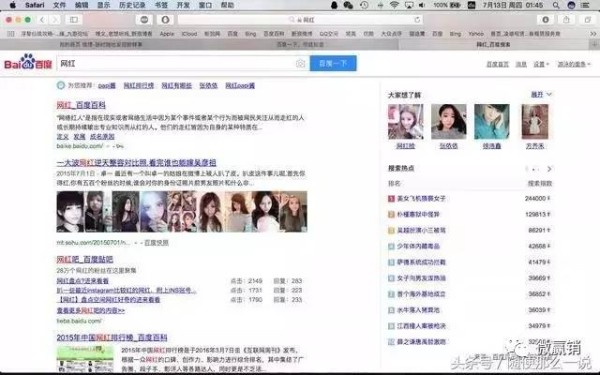Switch to the 网红_百度搜索 tab

point(493,44)
